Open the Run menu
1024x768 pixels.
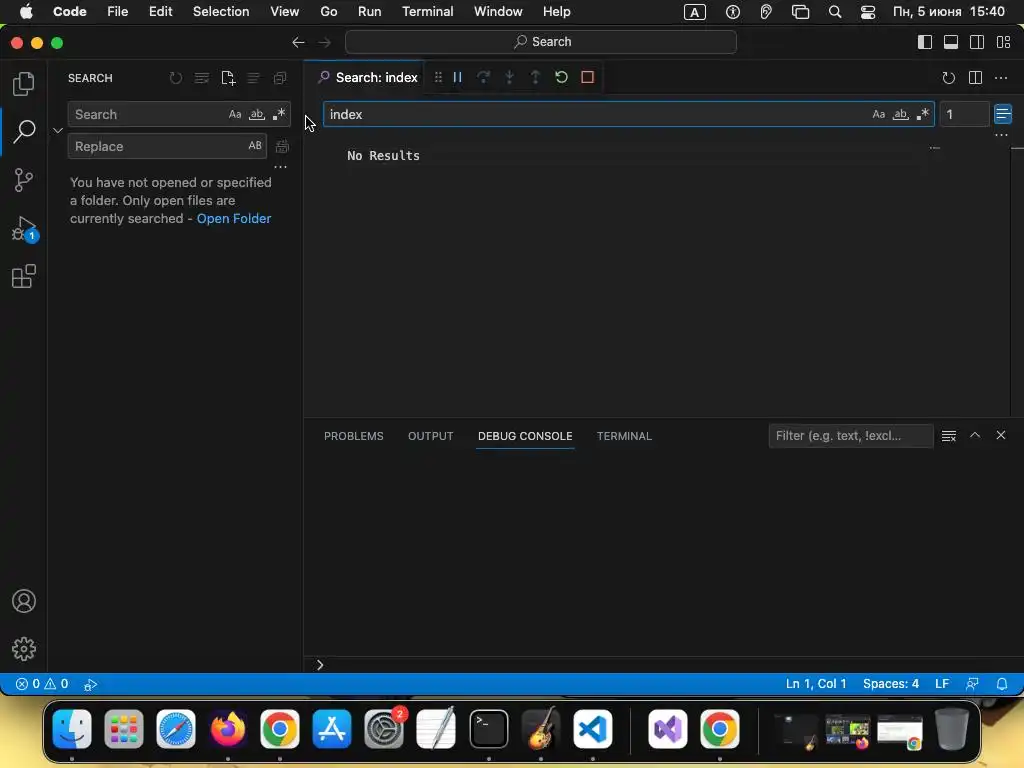[x=369, y=12]
